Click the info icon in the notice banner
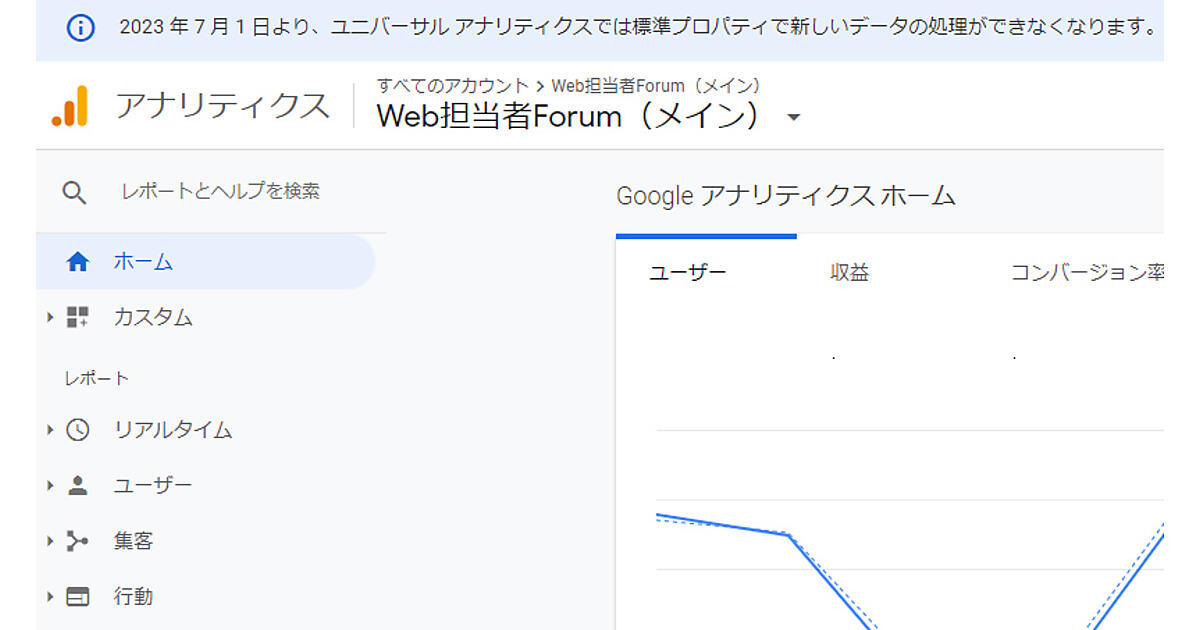Viewport: 1200px width, 630px height. pos(80,27)
